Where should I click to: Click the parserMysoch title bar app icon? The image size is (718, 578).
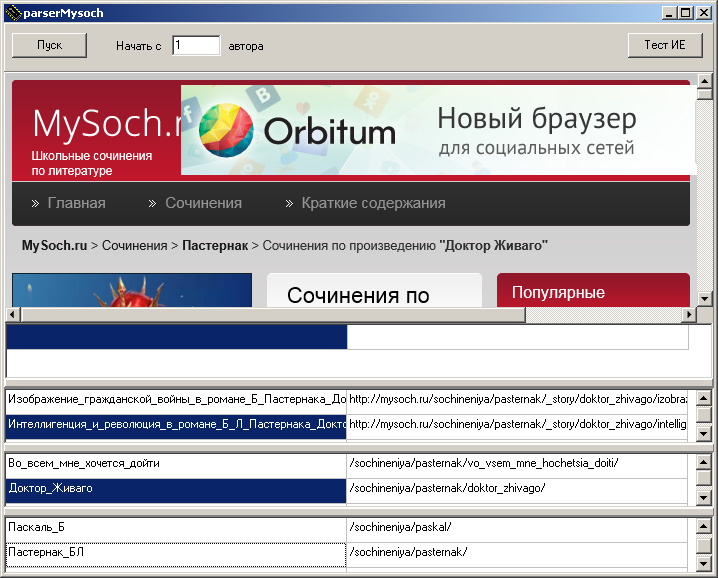(x=13, y=13)
